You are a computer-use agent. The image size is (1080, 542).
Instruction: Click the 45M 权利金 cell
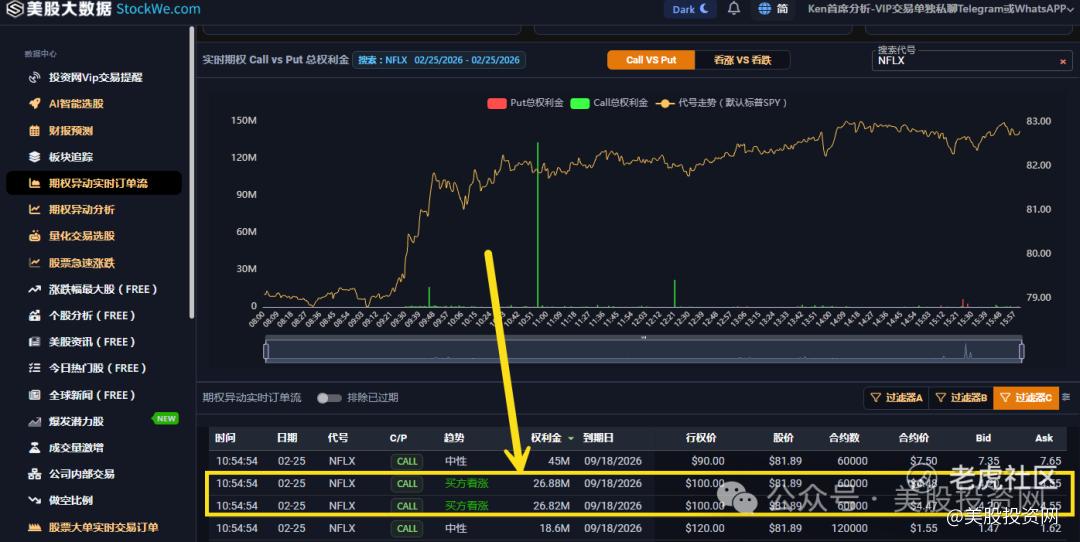(x=559, y=461)
